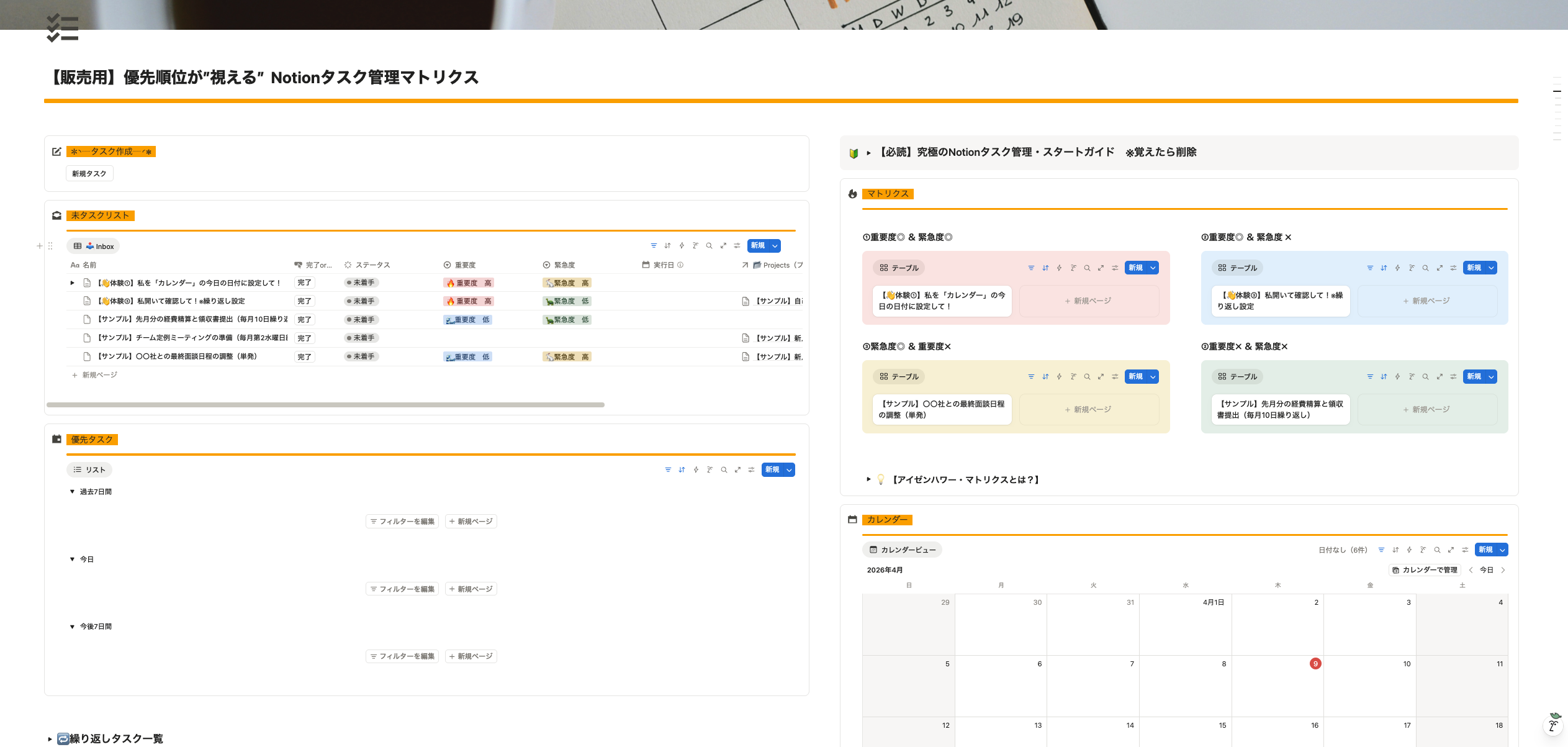This screenshot has width=1568, height=747.
Task: Open filter icon in pink 重要度◎&緊急度◎ table
Action: tap(1031, 268)
